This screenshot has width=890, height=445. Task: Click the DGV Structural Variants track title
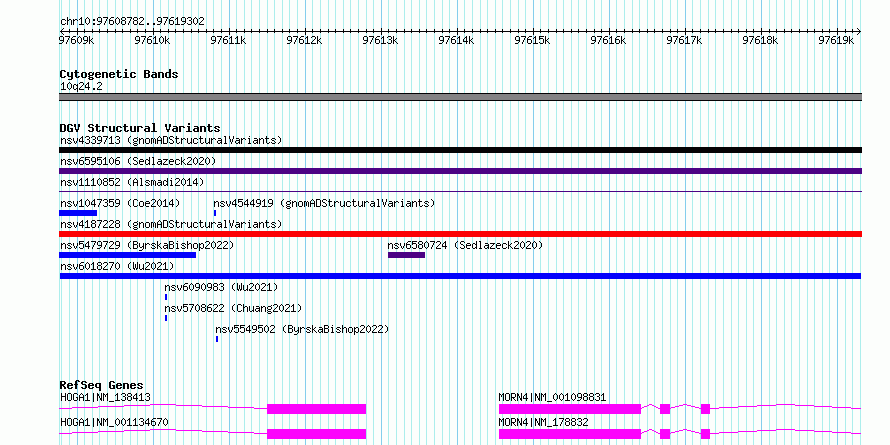click(140, 128)
